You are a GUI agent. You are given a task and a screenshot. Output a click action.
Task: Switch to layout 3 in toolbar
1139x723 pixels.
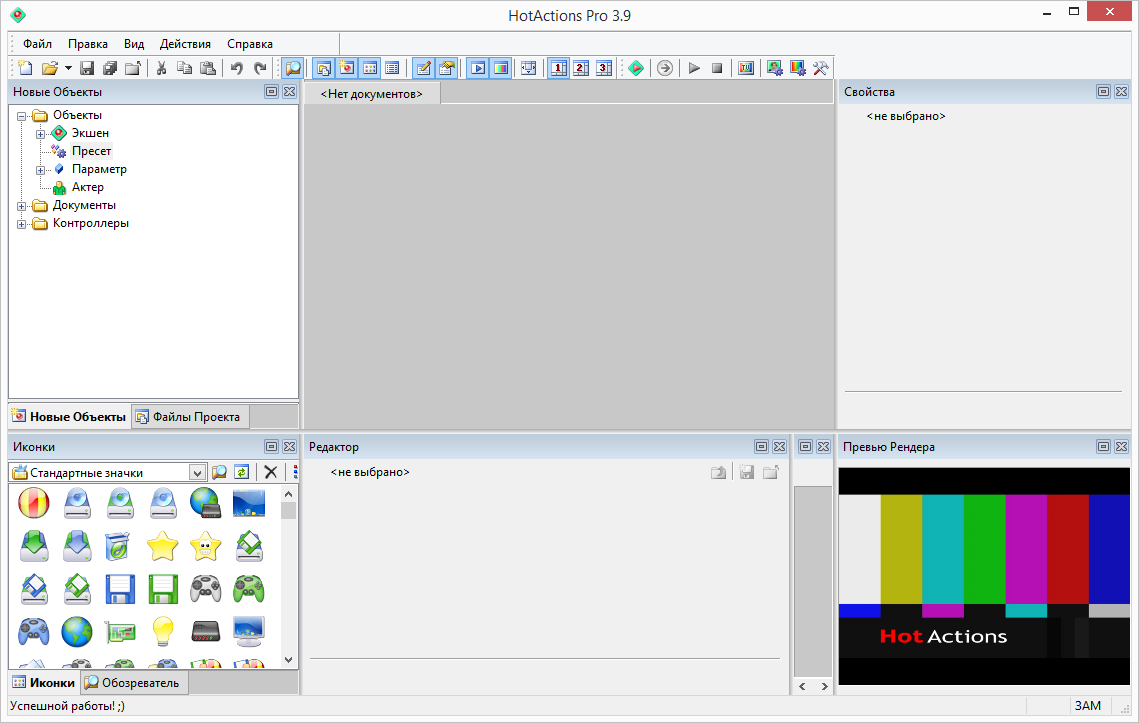pyautogui.click(x=604, y=68)
